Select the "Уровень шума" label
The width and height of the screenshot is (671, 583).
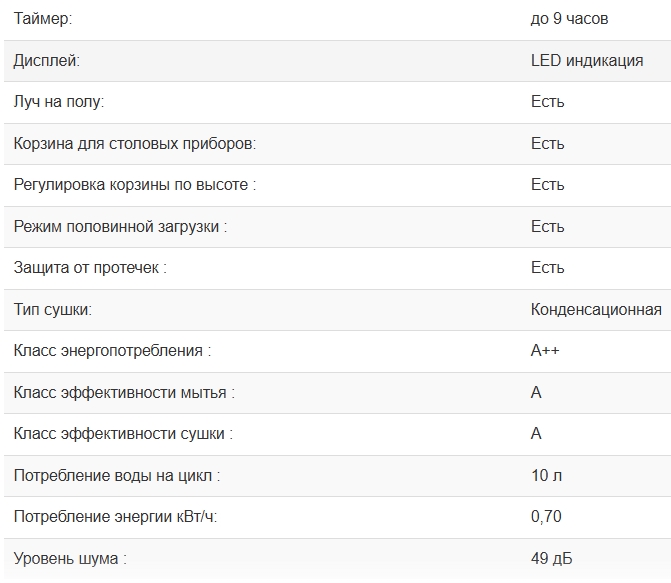[70, 559]
